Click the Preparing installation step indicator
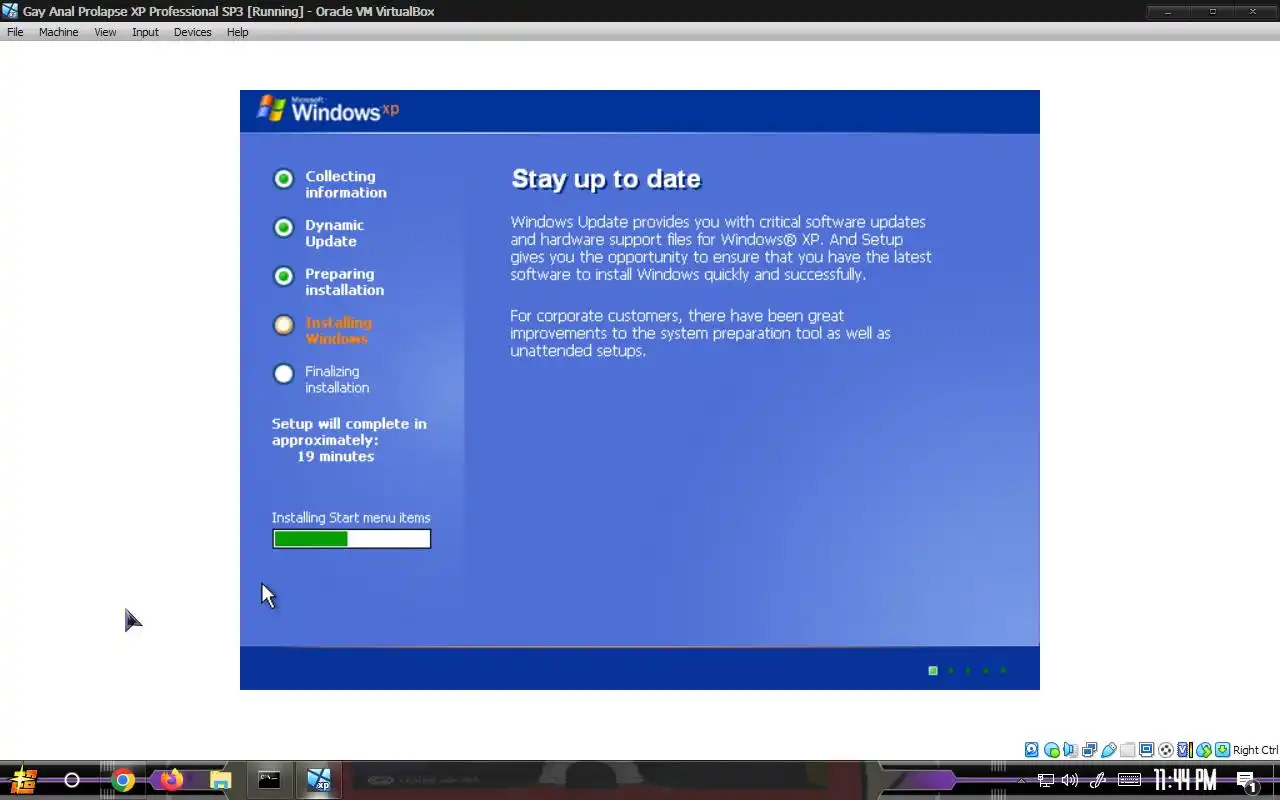Screen dimensions: 1280x800 coord(284,276)
